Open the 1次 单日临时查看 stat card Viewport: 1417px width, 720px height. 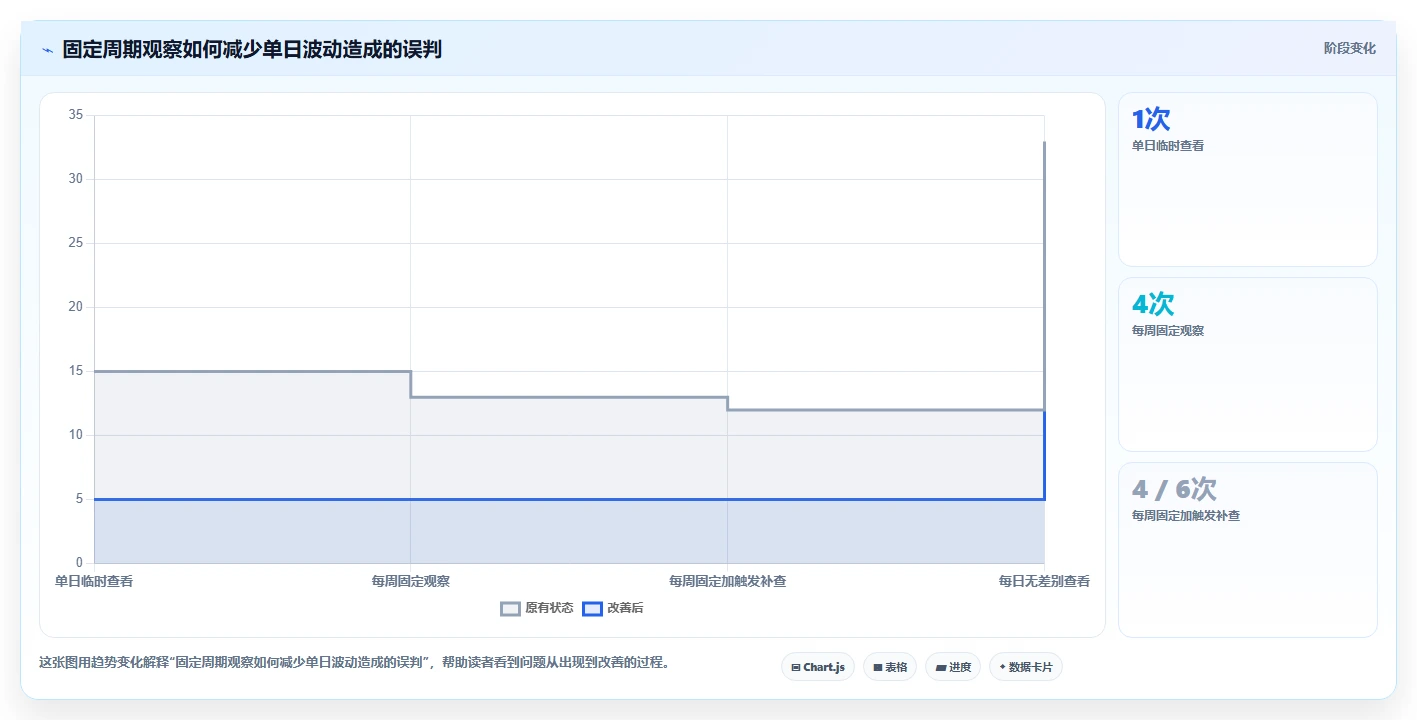[x=1248, y=180]
